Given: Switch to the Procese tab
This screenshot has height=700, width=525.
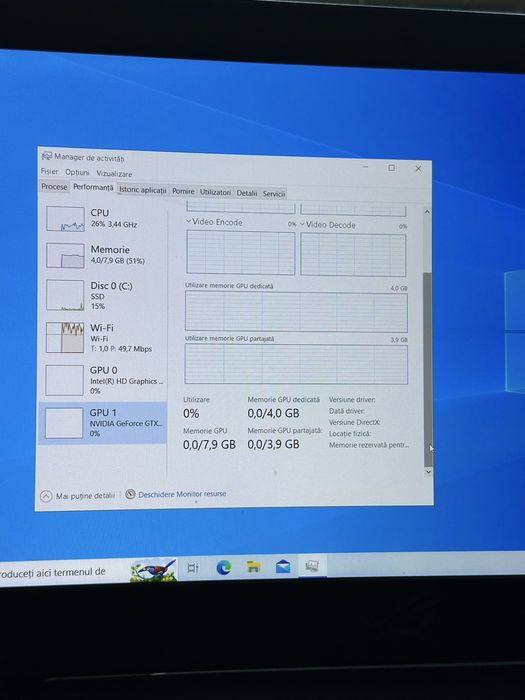Looking at the screenshot, I should (x=54, y=187).
